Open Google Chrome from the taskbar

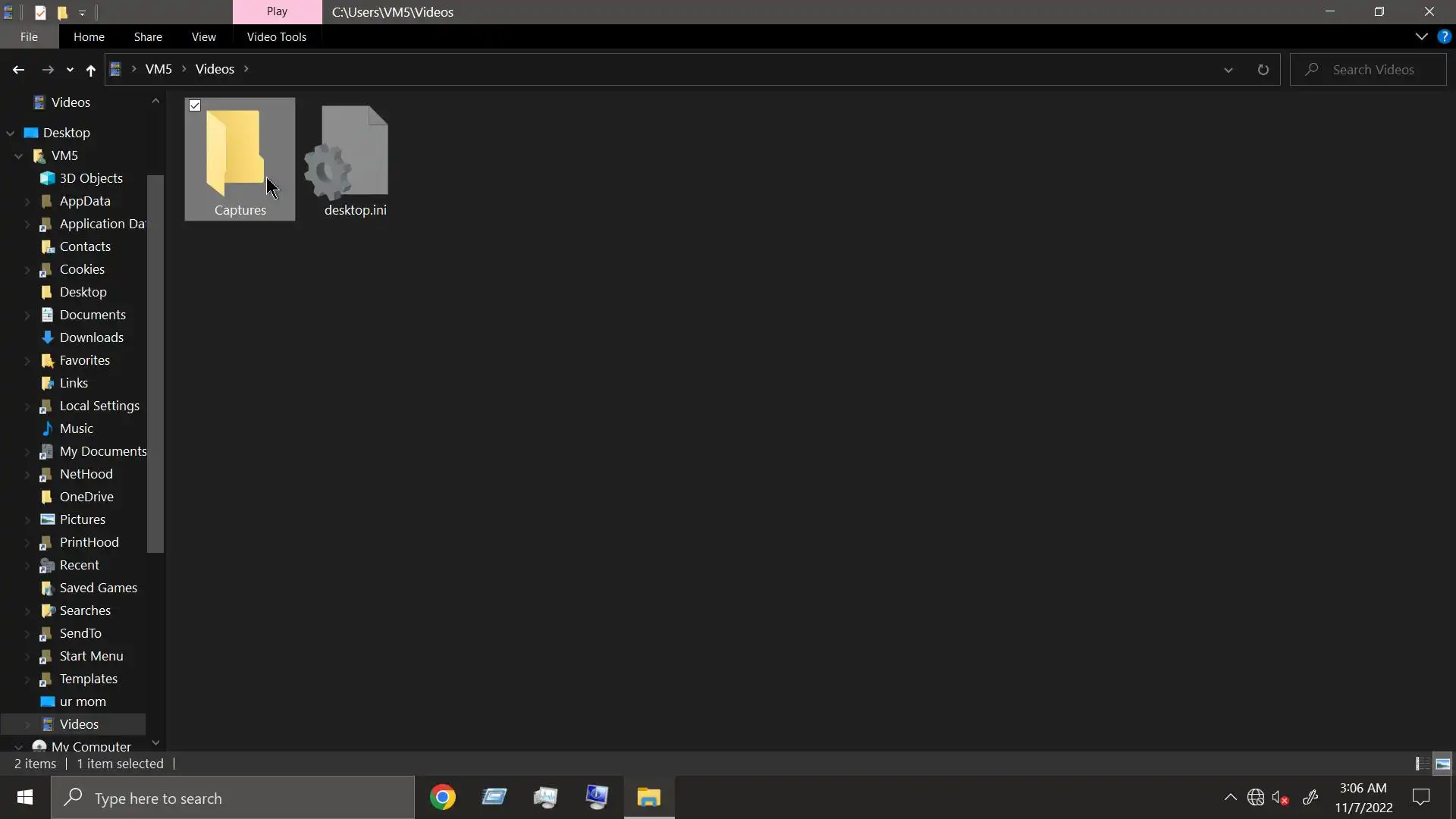[x=443, y=798]
